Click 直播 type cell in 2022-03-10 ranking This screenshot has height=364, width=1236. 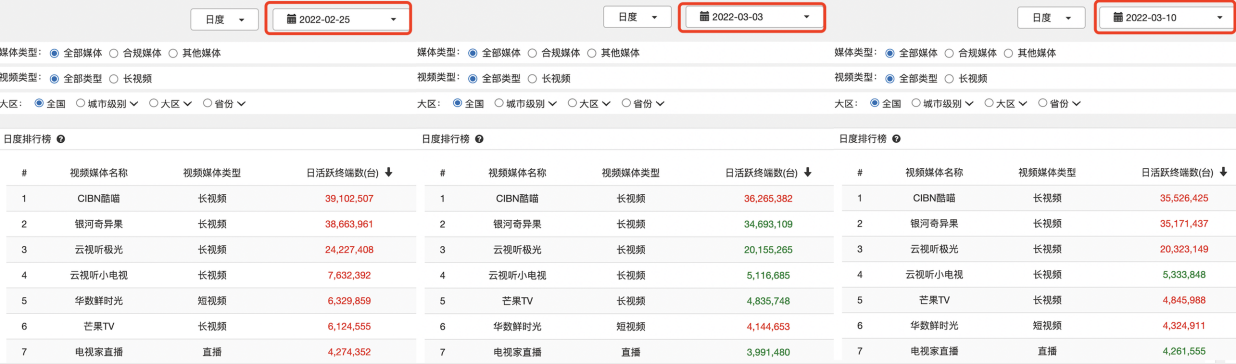pos(1047,352)
